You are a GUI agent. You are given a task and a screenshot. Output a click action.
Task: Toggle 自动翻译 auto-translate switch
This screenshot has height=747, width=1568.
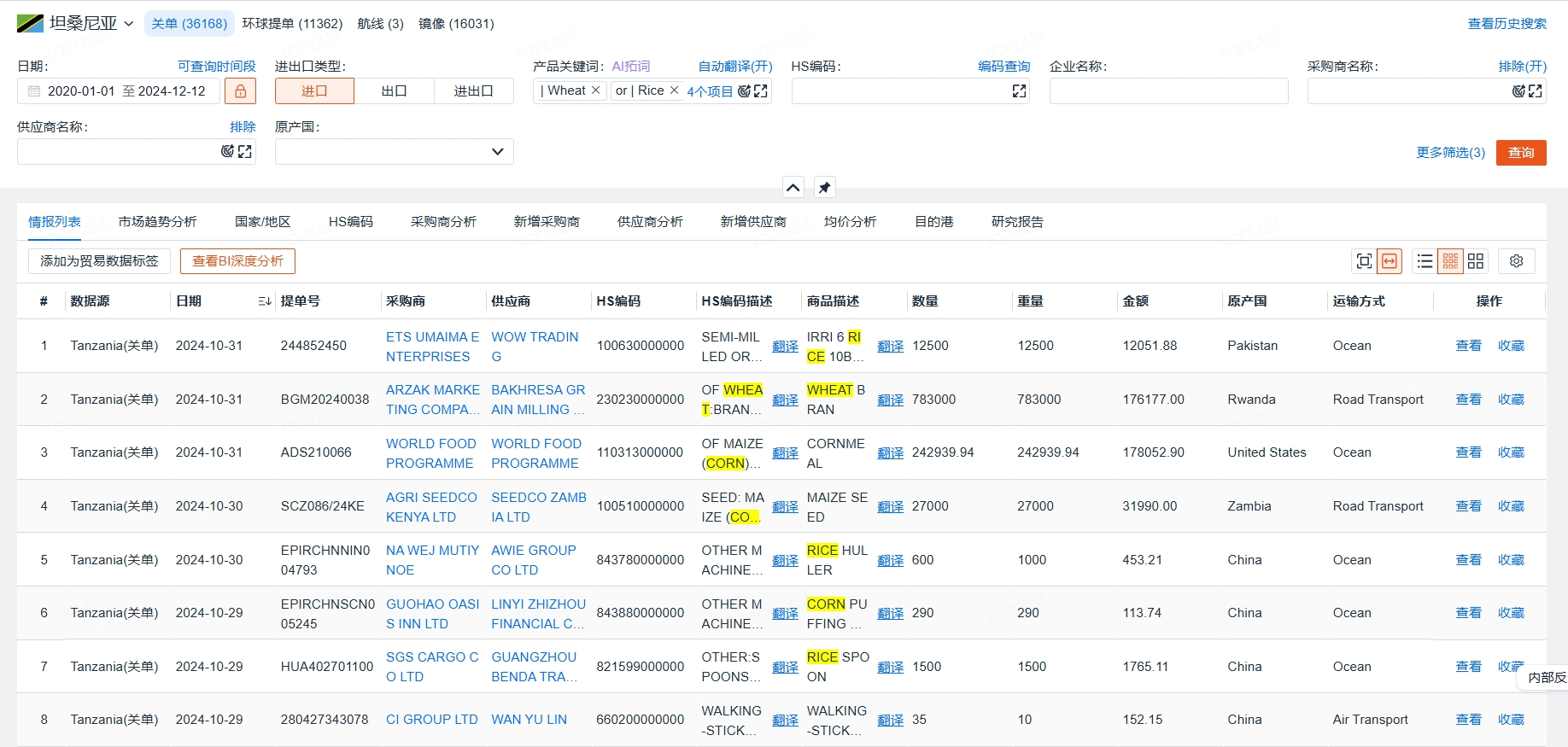tap(734, 67)
